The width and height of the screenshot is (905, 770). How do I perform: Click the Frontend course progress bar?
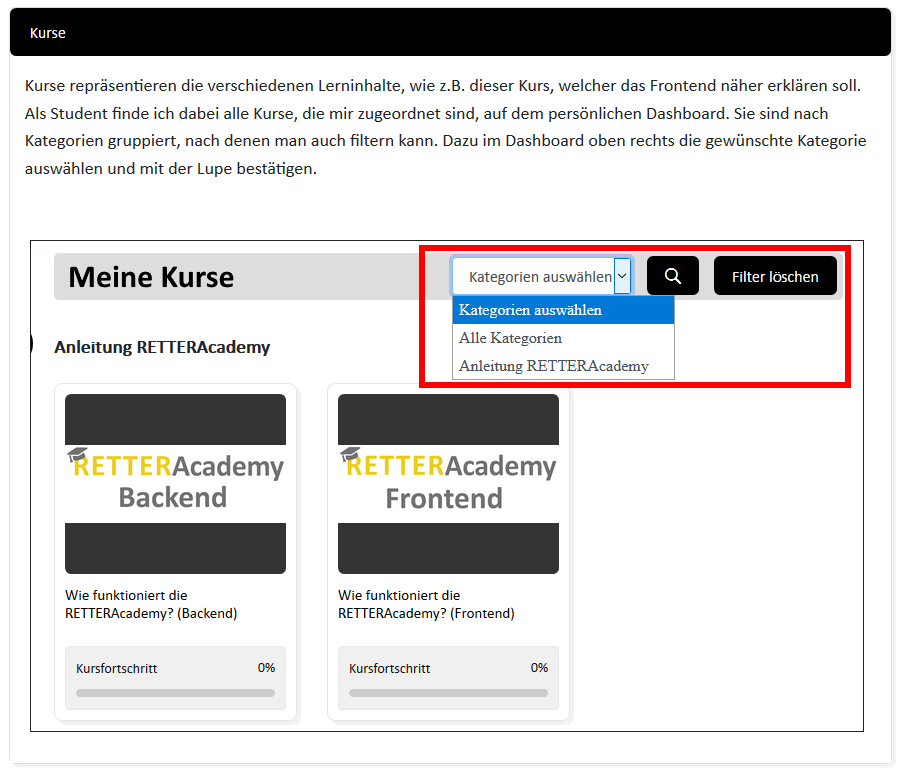coord(448,693)
